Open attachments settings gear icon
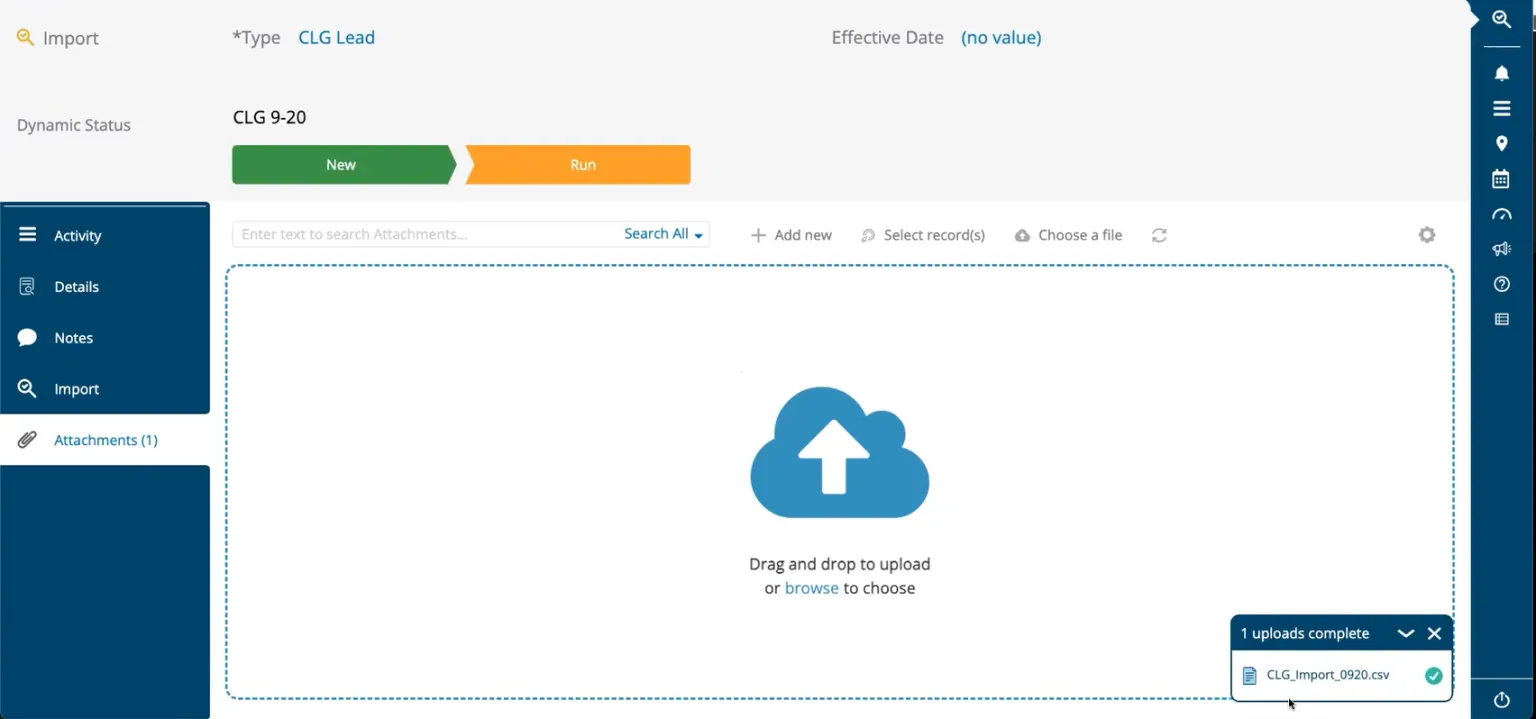The width and height of the screenshot is (1536, 719). point(1426,235)
